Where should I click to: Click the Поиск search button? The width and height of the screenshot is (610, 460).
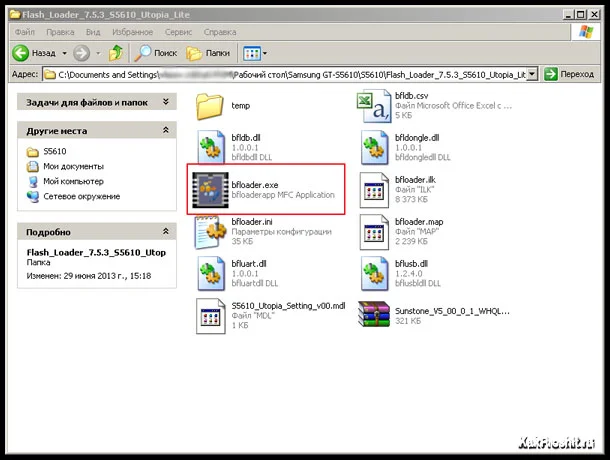156,52
